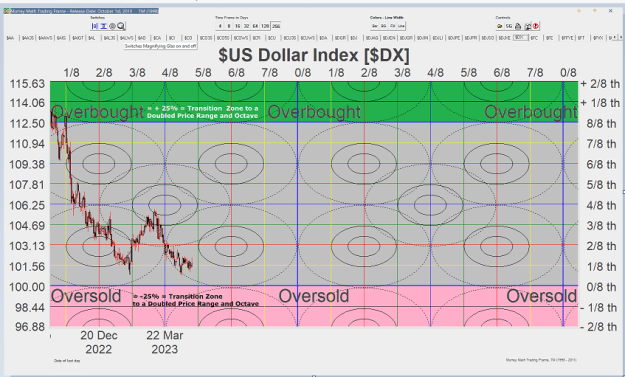This screenshot has width=625, height=377.
Task: Click the chart title $US Dollar Index [$DX]
Action: tap(314, 55)
